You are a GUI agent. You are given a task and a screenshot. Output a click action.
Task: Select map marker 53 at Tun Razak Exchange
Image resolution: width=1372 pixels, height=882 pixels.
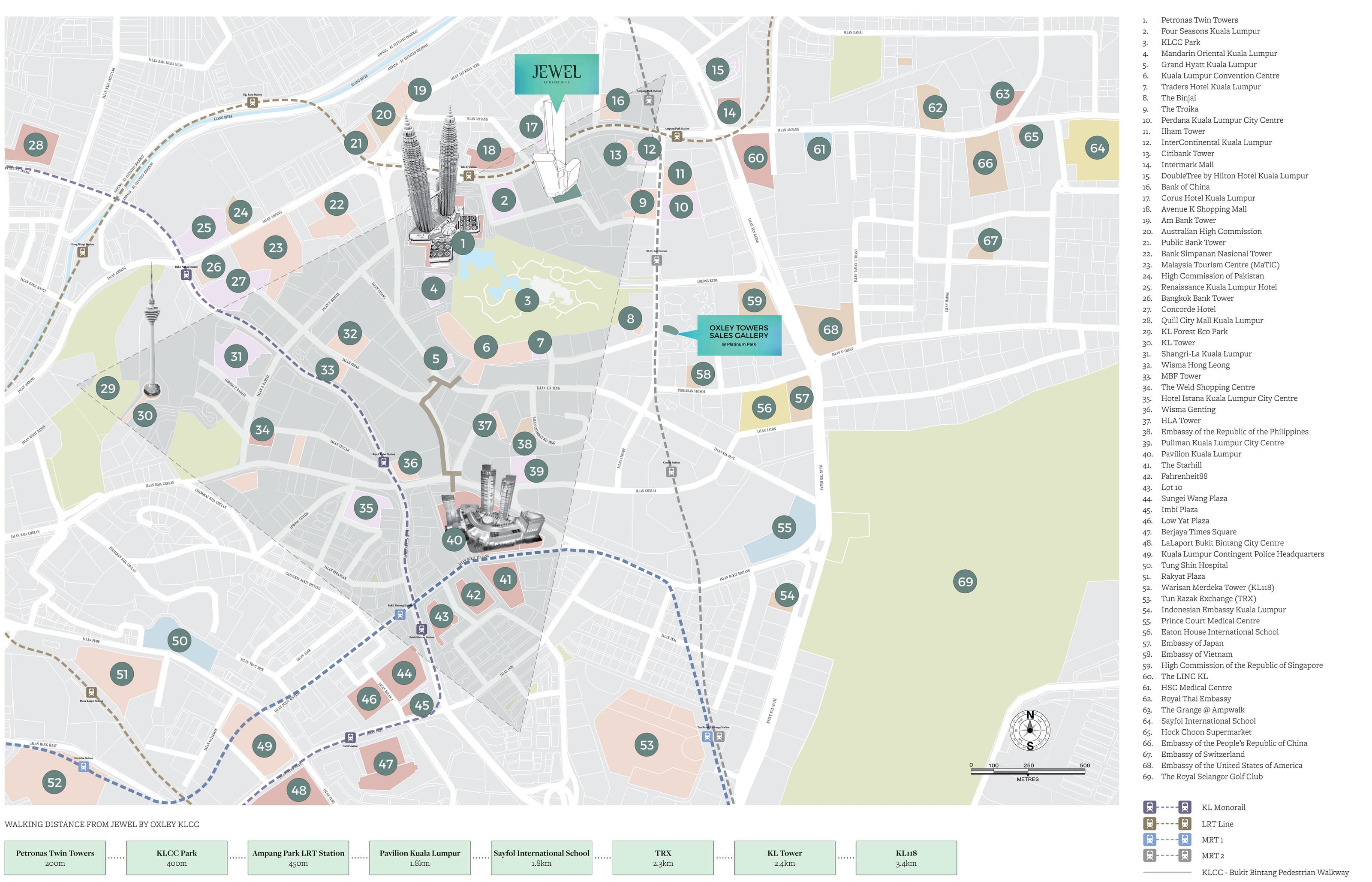(x=646, y=745)
